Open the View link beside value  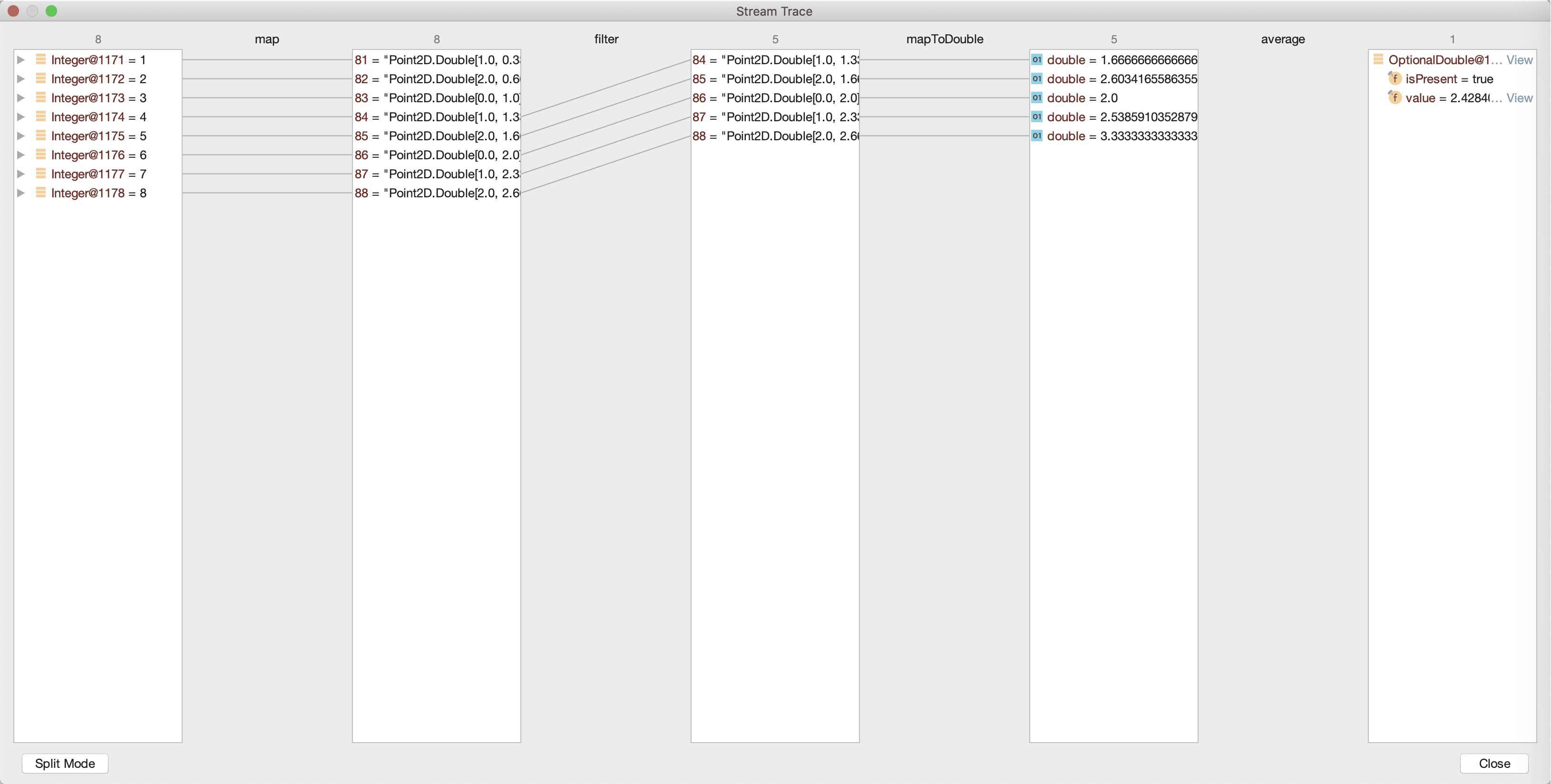[x=1519, y=97]
